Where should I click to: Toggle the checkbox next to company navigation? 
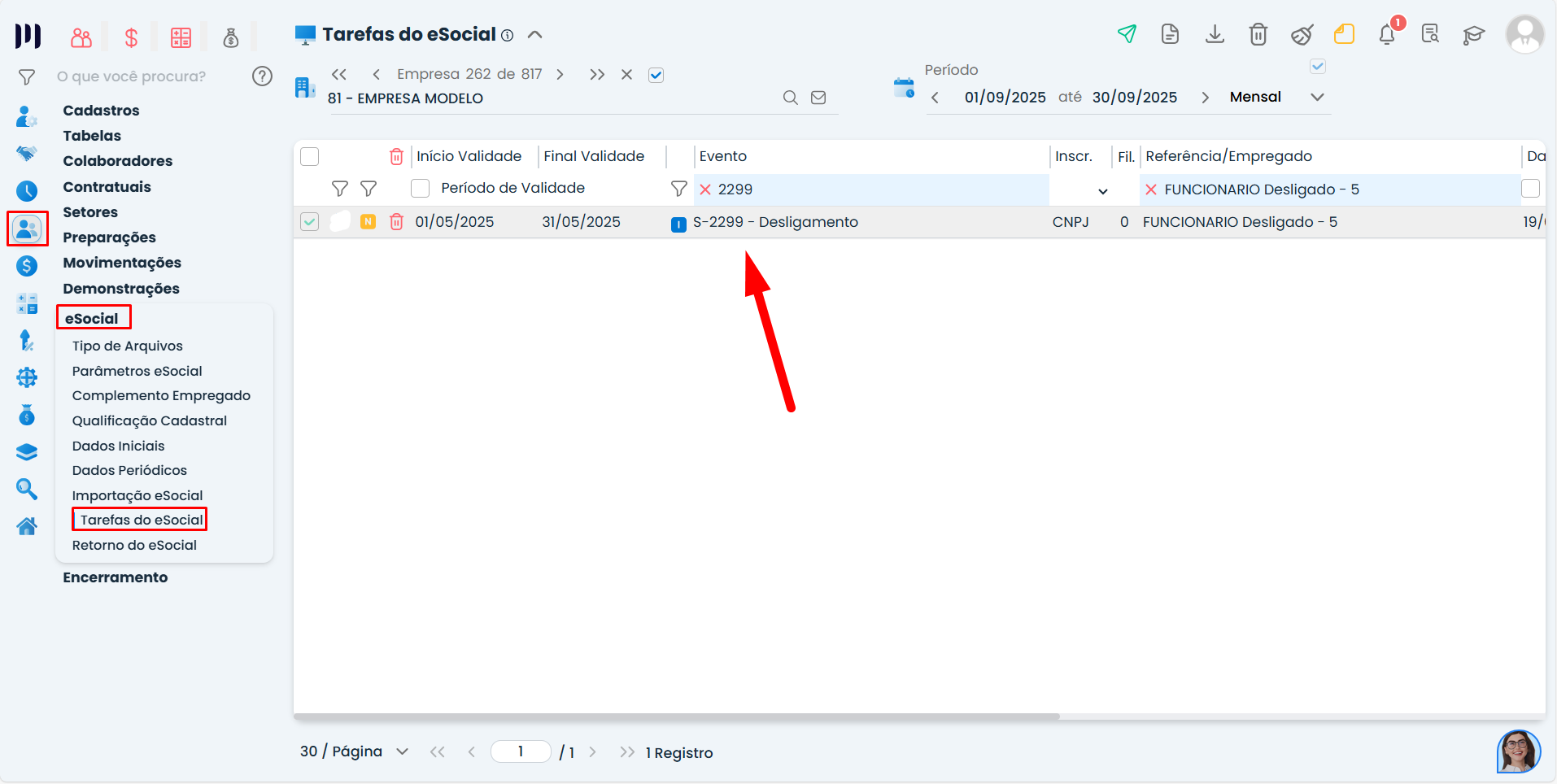656,75
